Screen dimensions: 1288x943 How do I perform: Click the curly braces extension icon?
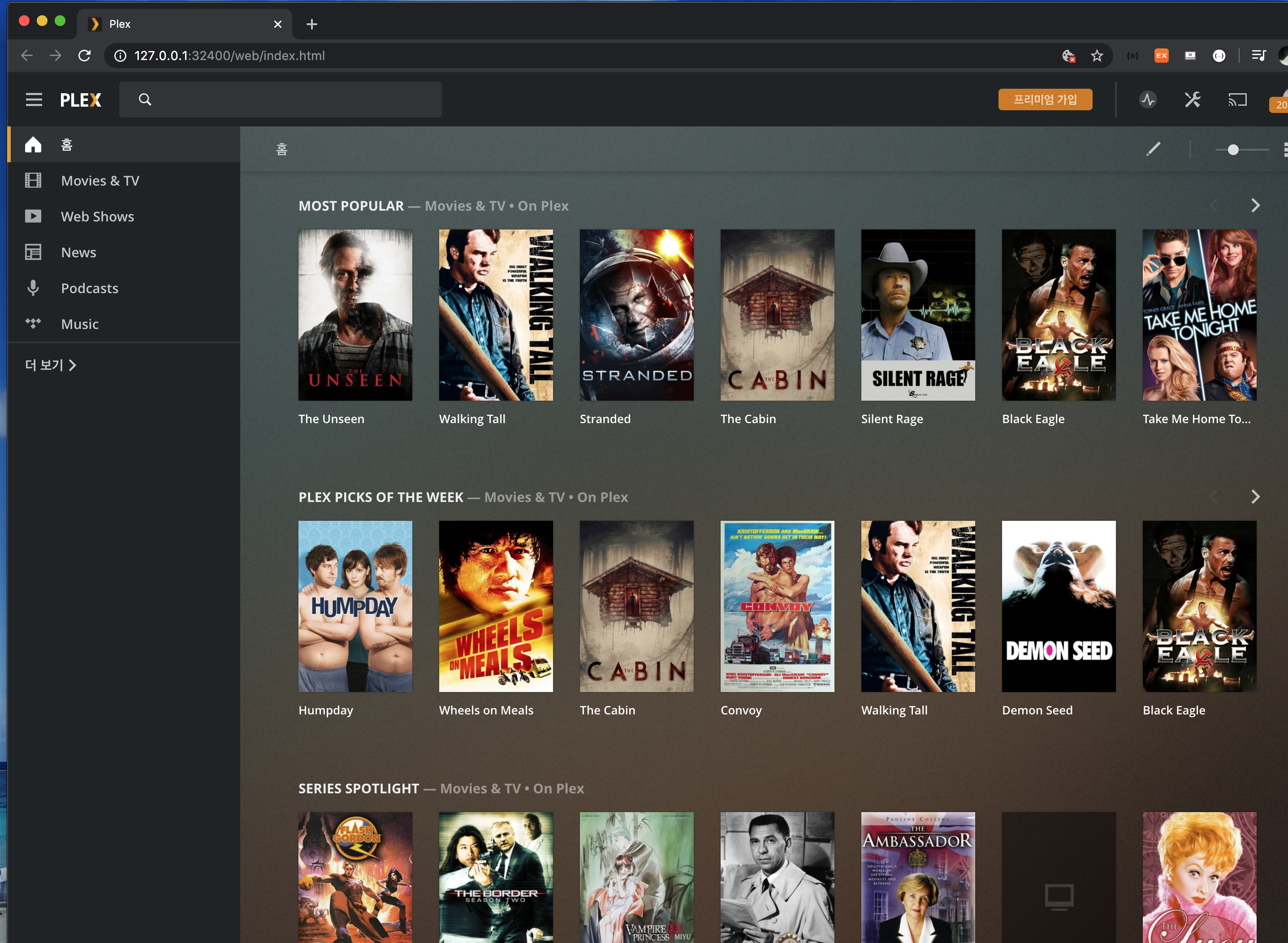click(x=1132, y=56)
